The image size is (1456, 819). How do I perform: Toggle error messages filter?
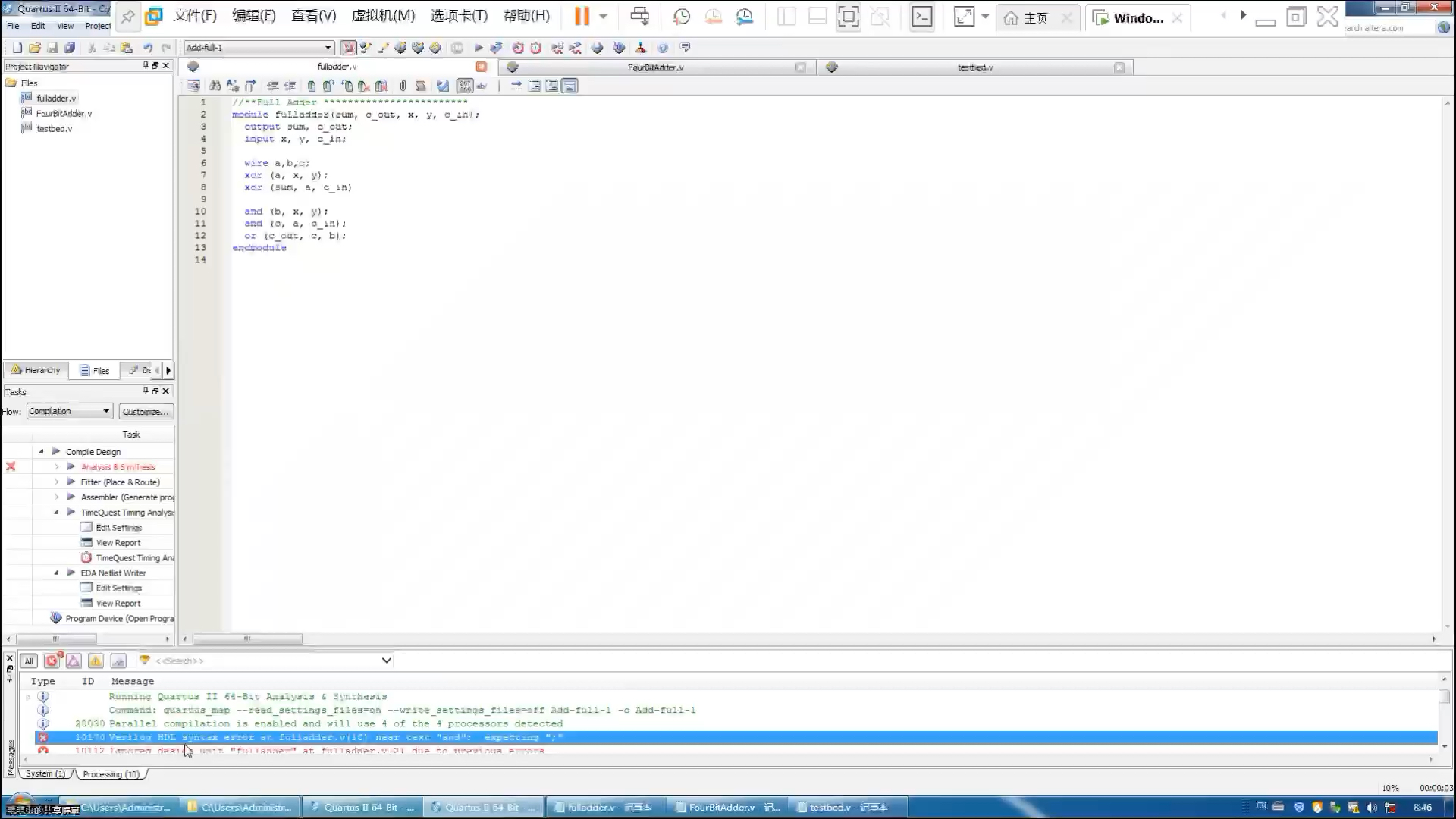coord(52,661)
